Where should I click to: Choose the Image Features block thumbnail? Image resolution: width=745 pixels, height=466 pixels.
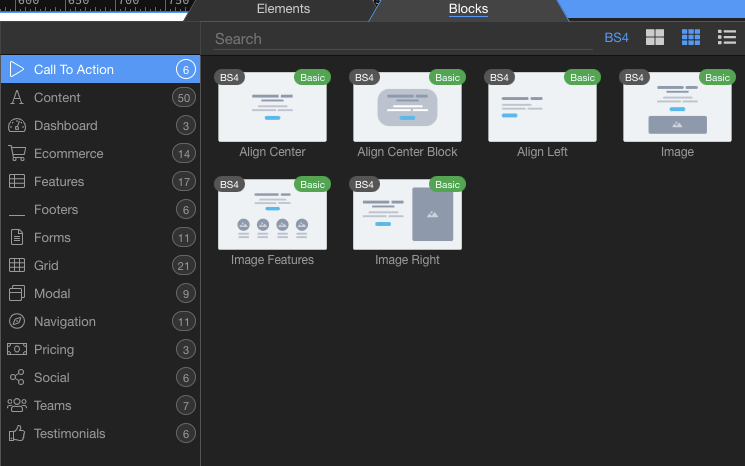click(x=272, y=215)
